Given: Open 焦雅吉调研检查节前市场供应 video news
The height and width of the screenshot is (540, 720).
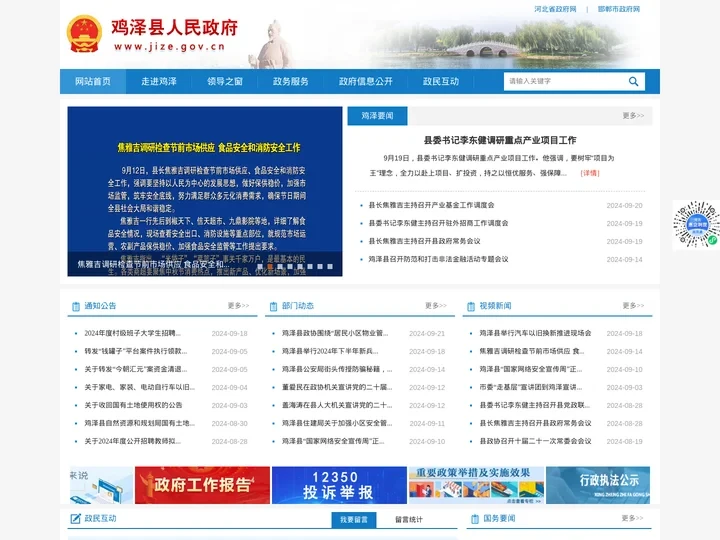Looking at the screenshot, I should (x=532, y=351).
